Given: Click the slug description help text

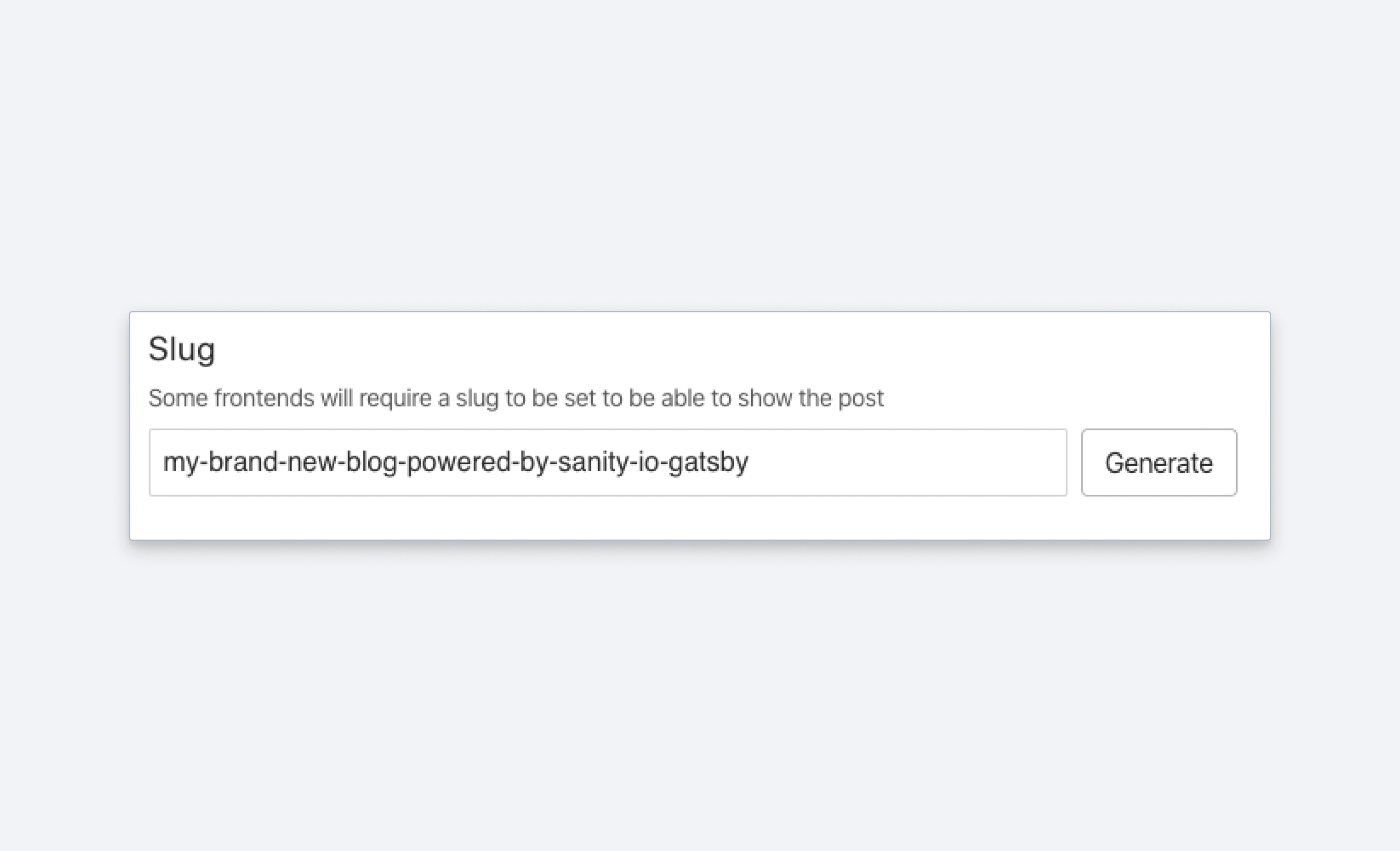Looking at the screenshot, I should click(x=516, y=398).
